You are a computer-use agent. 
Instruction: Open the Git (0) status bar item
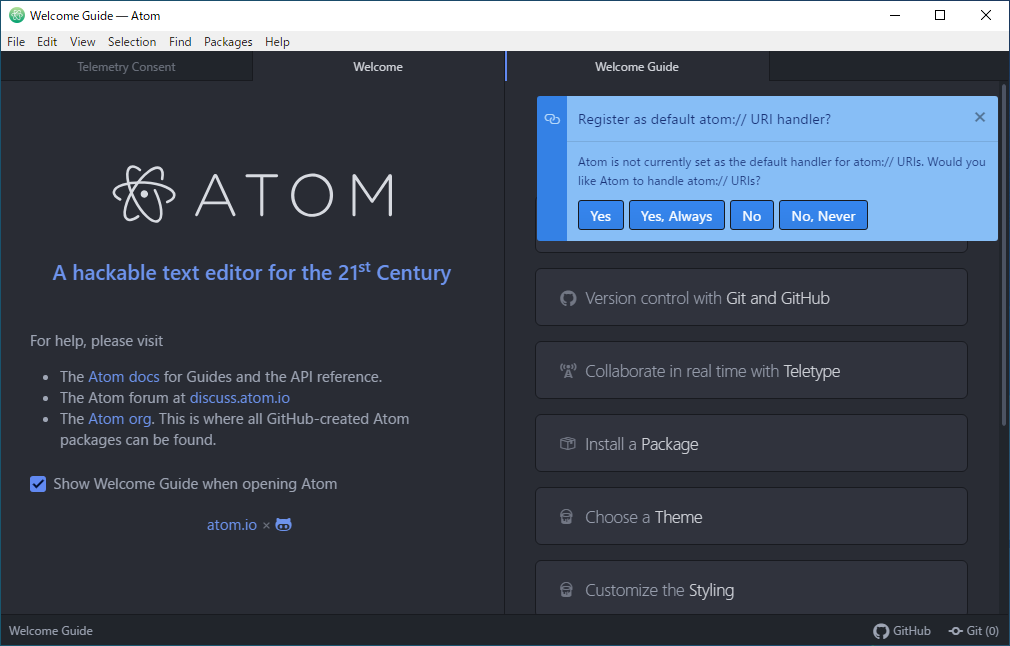click(973, 631)
